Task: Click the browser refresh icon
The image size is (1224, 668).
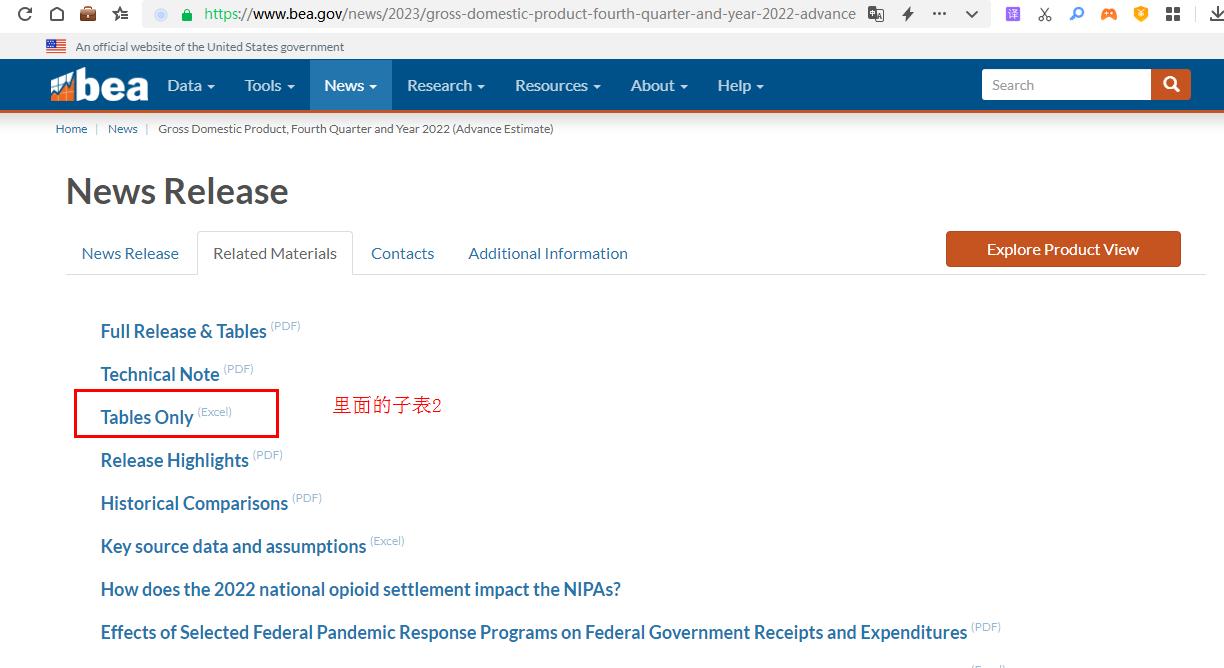Action: coord(24,14)
